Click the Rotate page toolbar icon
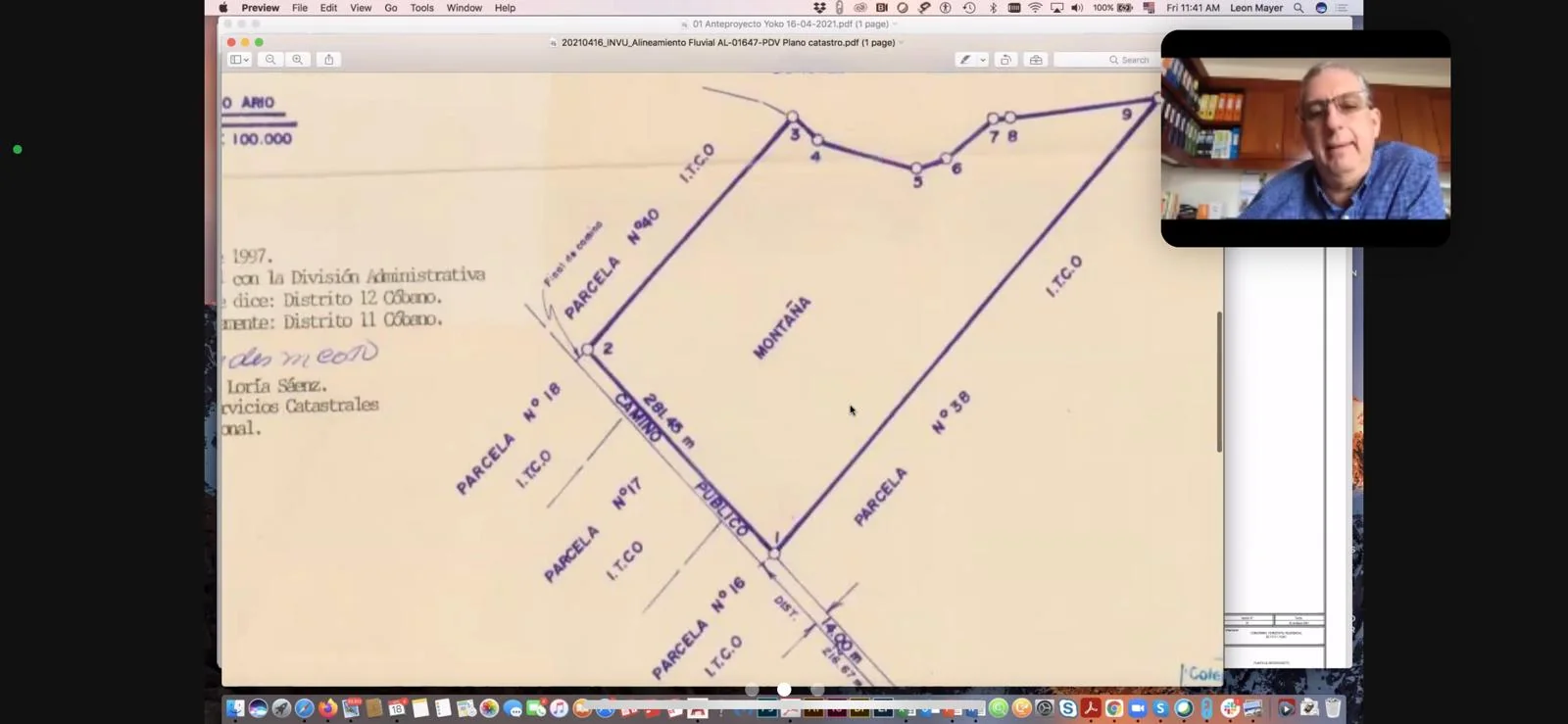The image size is (1568, 724). click(1005, 60)
